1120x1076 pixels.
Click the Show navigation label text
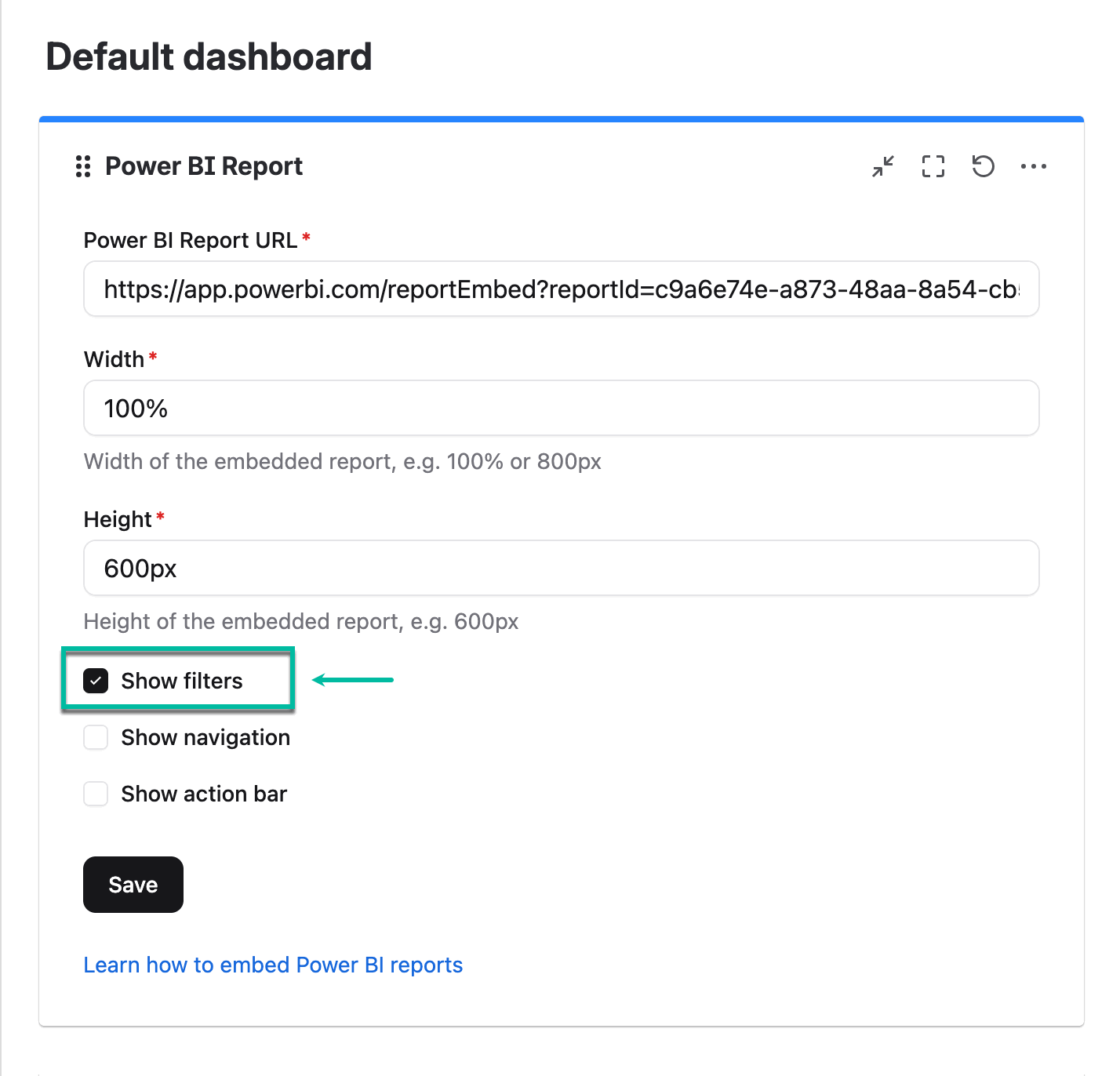[205, 737]
